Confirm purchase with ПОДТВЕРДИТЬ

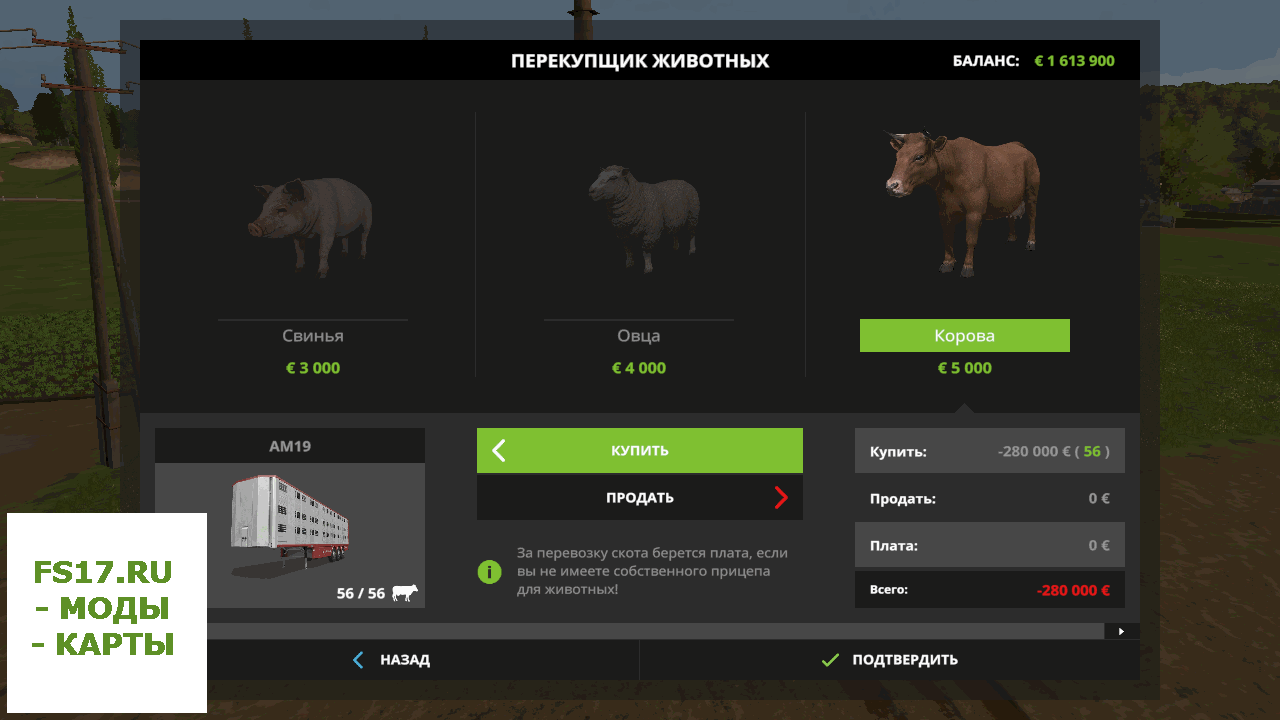click(x=890, y=660)
